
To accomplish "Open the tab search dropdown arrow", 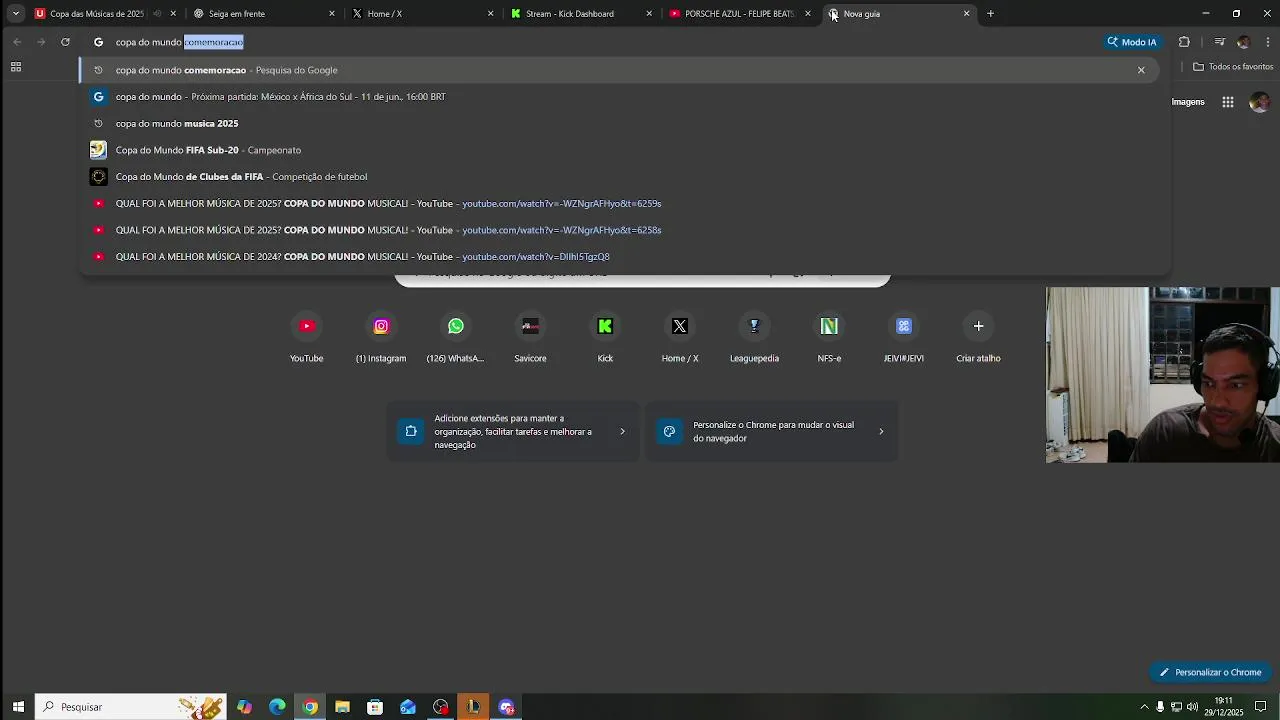I will (15, 14).
